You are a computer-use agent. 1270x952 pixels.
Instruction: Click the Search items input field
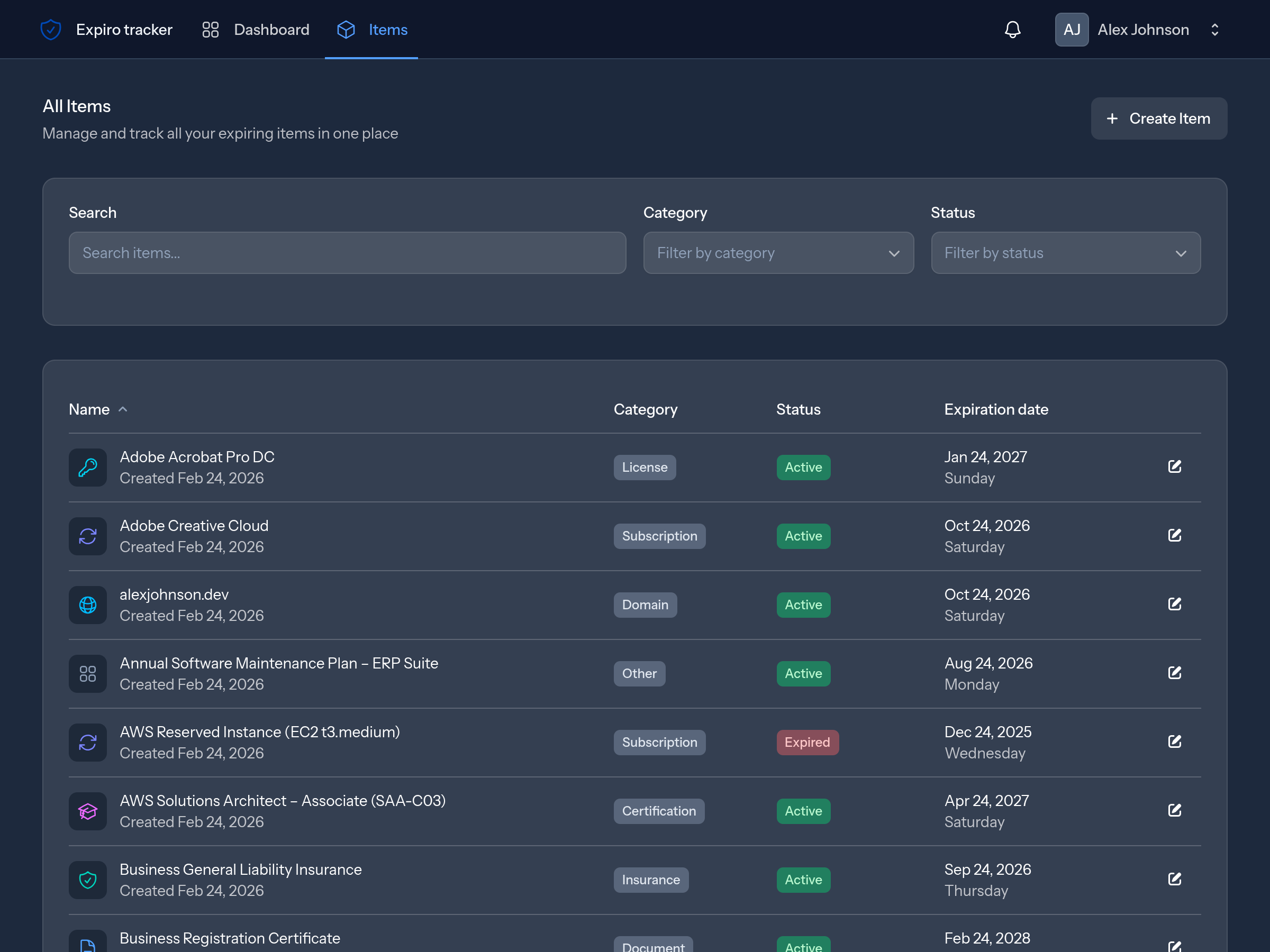point(347,253)
